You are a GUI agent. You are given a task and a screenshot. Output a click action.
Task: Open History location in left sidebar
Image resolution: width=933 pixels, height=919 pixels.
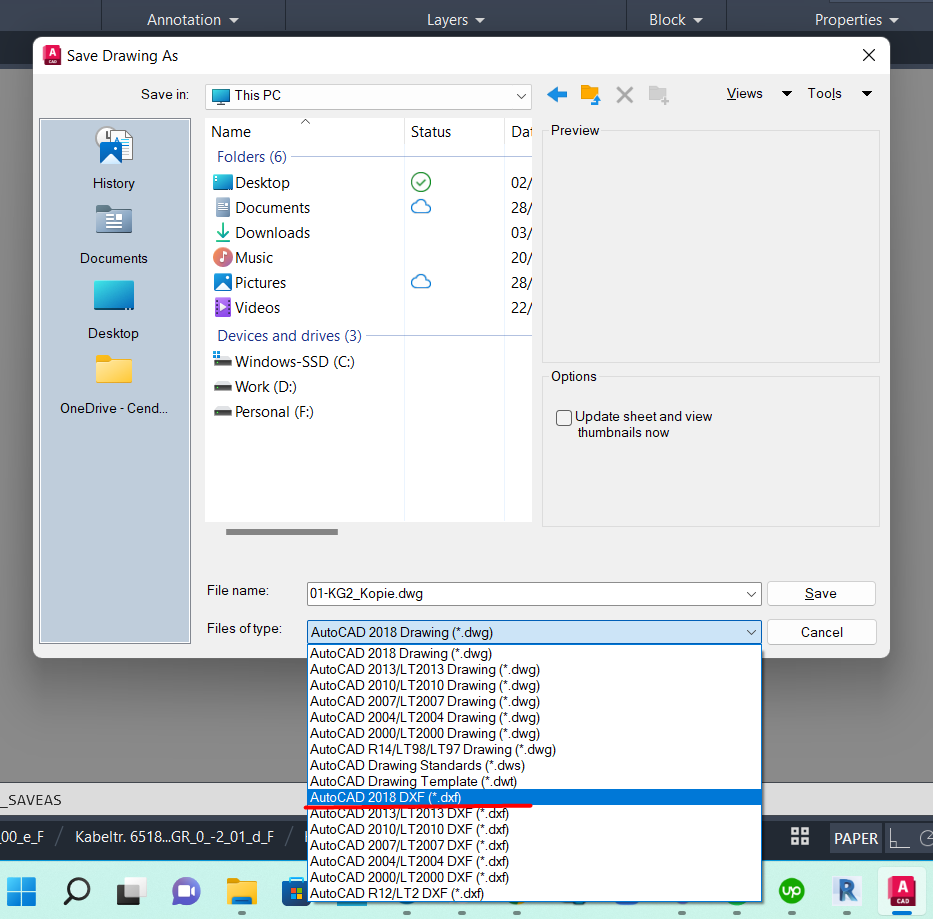[x=114, y=158]
